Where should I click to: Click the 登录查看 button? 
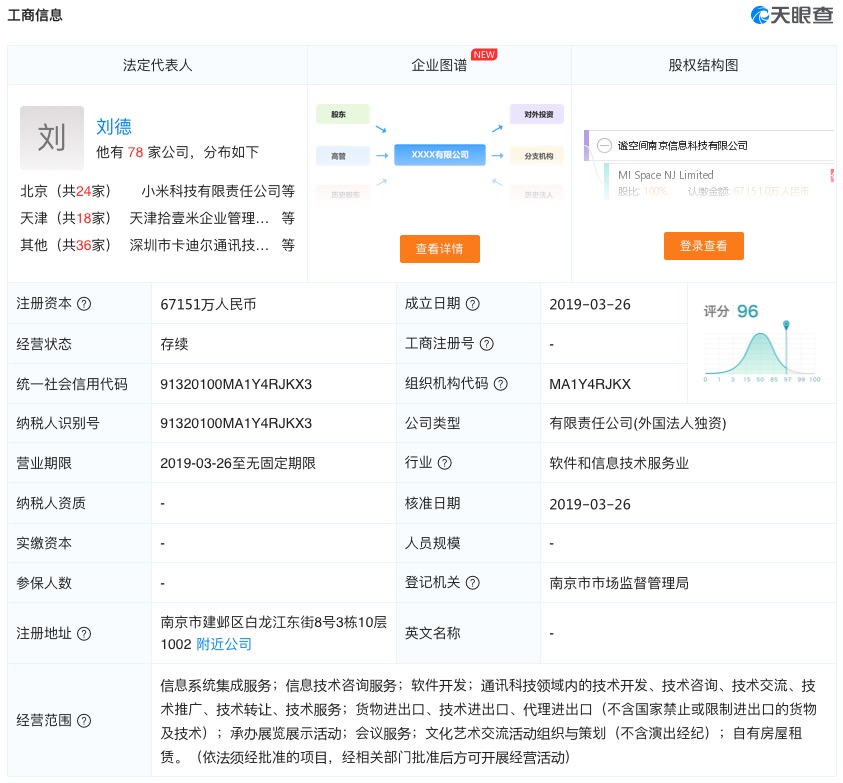(703, 245)
